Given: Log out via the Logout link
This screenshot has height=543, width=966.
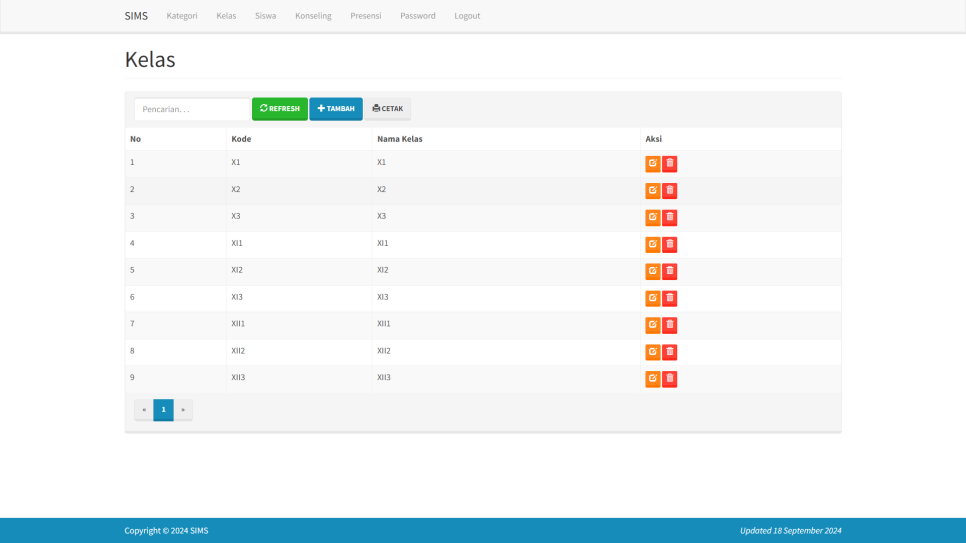Looking at the screenshot, I should 467,16.
